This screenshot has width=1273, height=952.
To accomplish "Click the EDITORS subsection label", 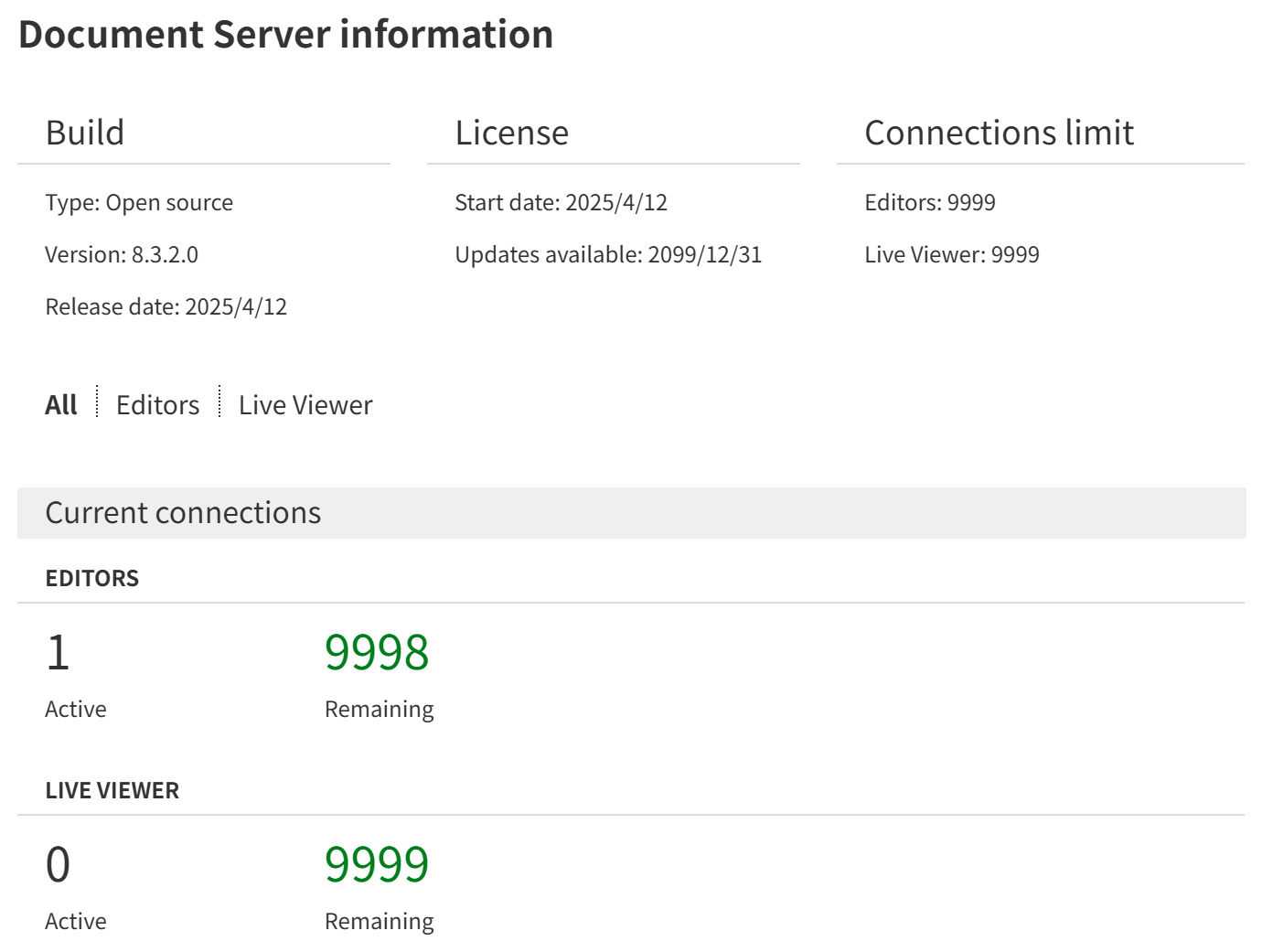I will (92, 578).
